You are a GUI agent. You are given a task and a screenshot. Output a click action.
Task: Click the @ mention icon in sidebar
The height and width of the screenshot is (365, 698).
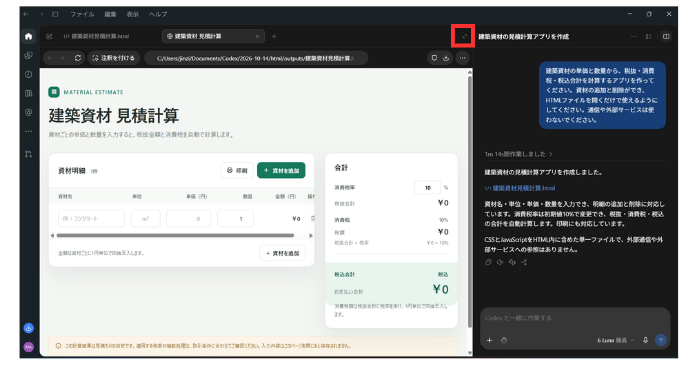28,112
